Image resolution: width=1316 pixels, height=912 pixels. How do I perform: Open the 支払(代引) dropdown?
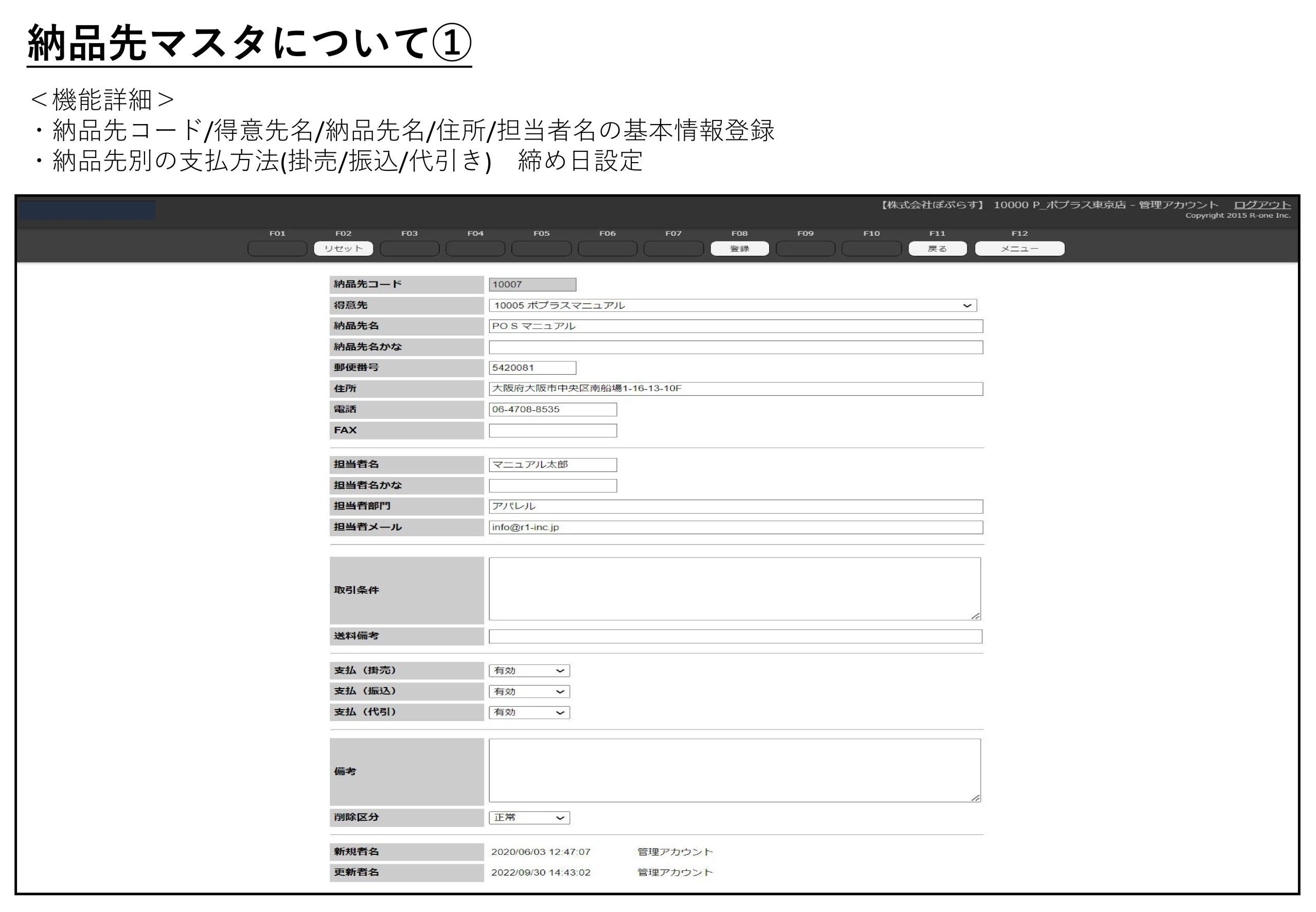click(529, 713)
